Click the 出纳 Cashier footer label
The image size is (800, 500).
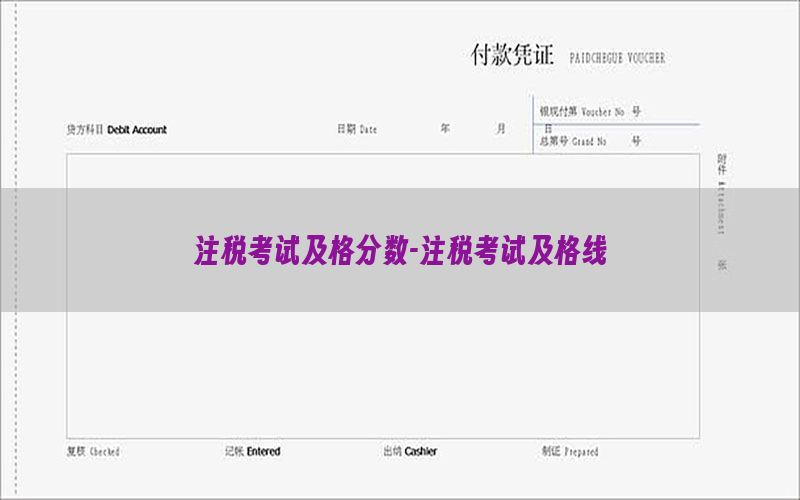410,451
